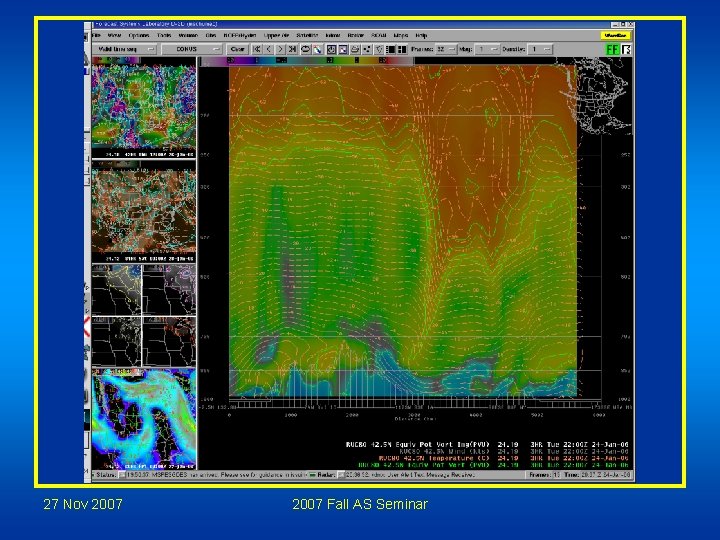Click the four-panel layout icon
This screenshot has height=540, width=720.
(402, 49)
